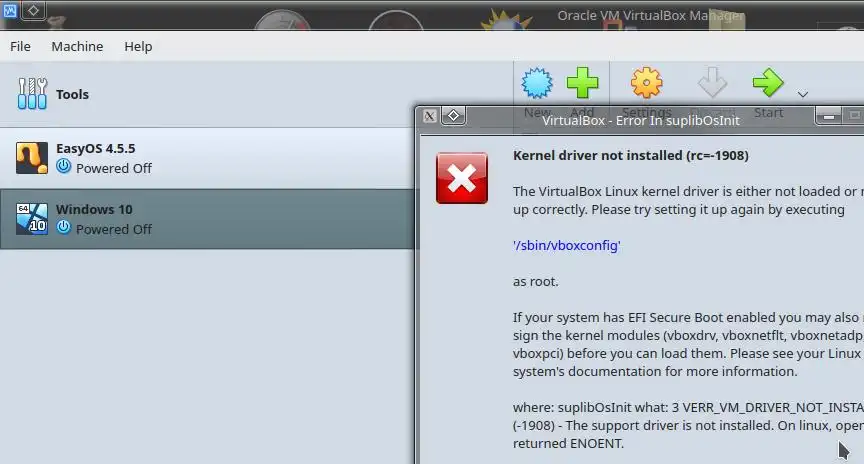The image size is (864, 464).
Task: Click the error dialog title bar text
Action: (x=640, y=120)
